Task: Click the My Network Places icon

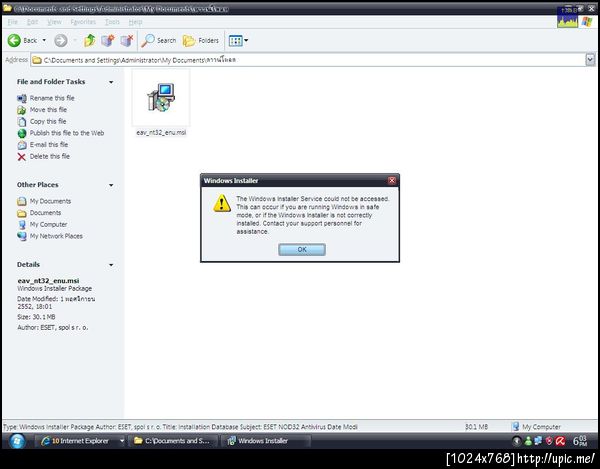Action: [x=22, y=236]
